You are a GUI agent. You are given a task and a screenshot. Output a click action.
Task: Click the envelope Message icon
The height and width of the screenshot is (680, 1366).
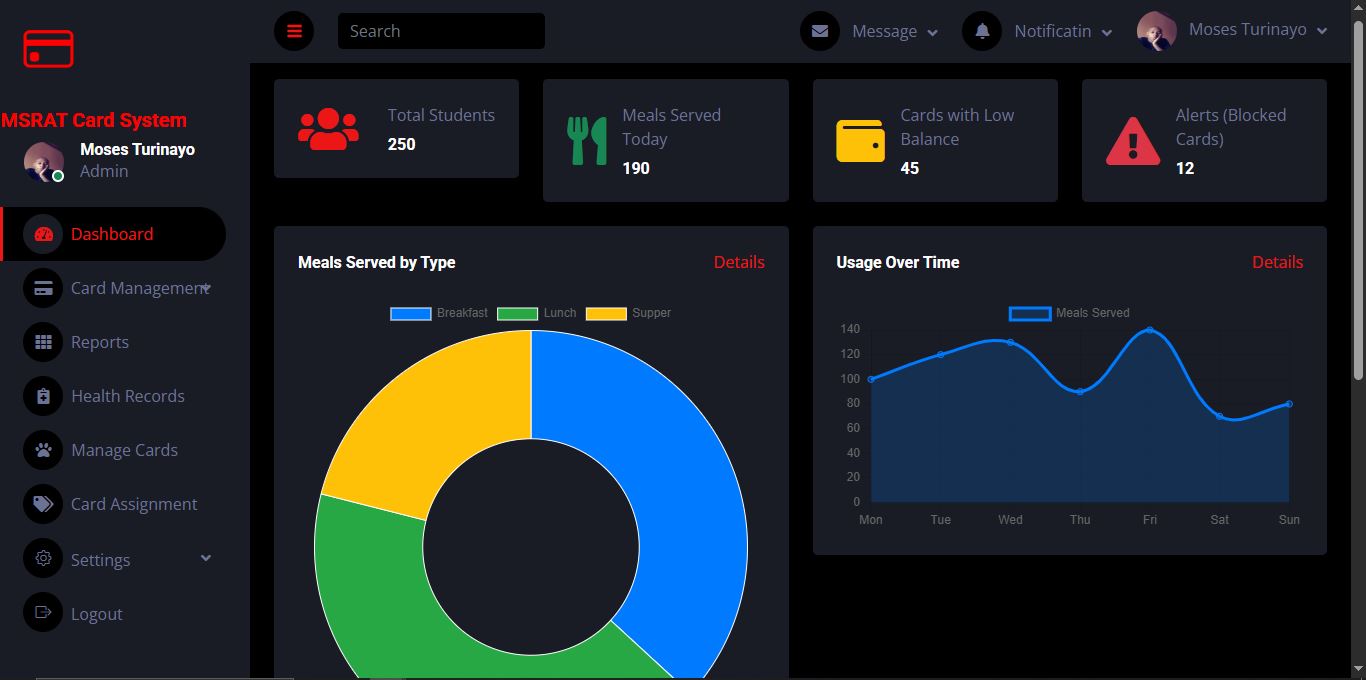point(820,31)
